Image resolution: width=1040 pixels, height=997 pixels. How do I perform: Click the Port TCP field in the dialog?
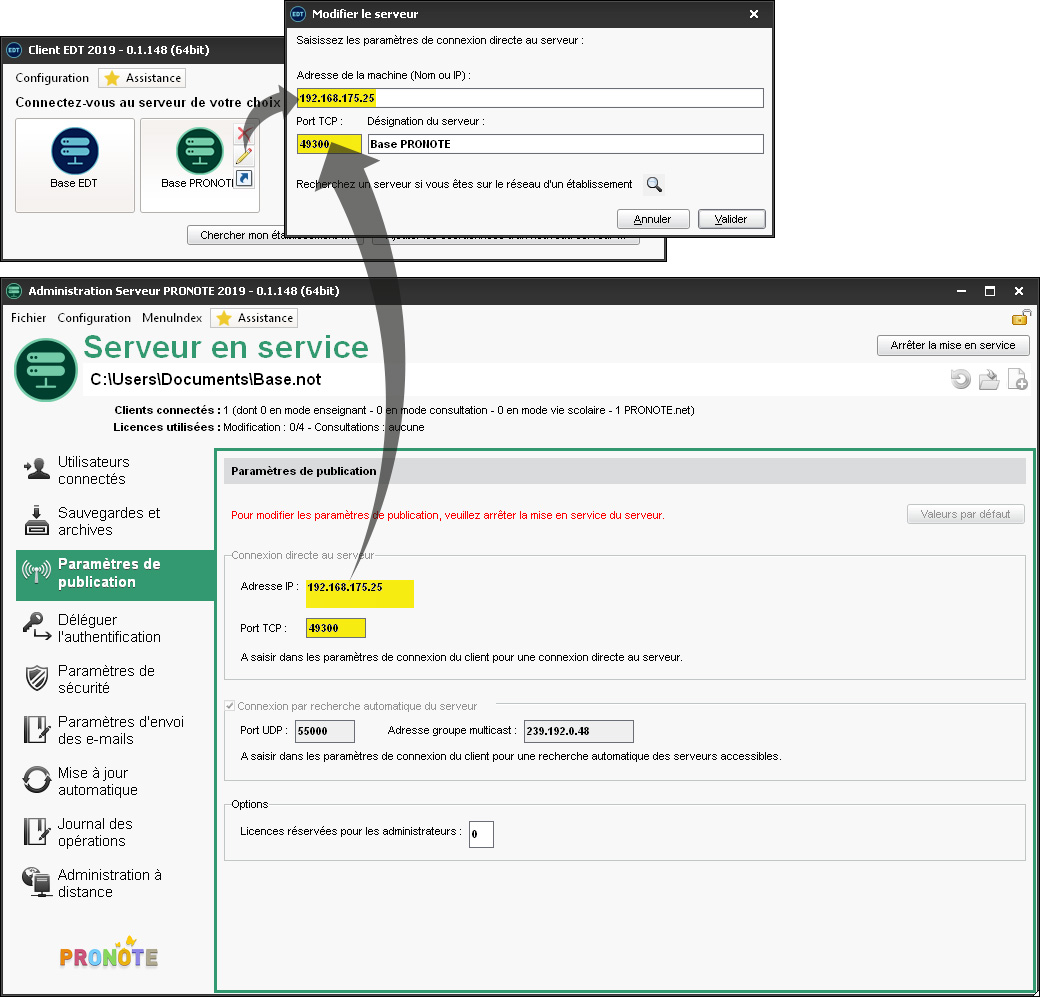(329, 144)
